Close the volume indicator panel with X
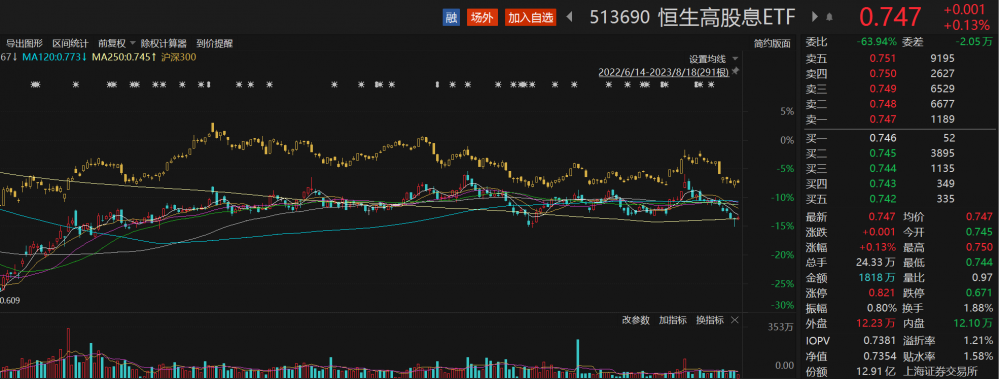This screenshot has width=999, height=379. click(735, 320)
